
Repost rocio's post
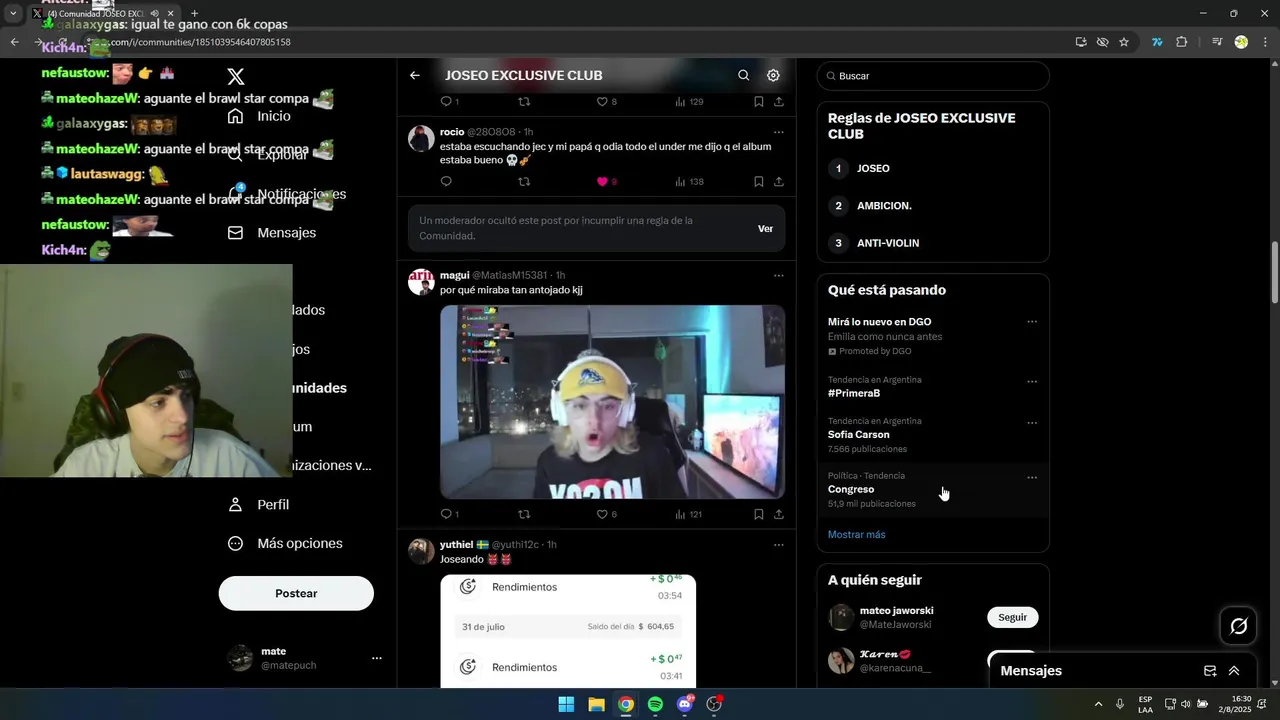coord(524,182)
